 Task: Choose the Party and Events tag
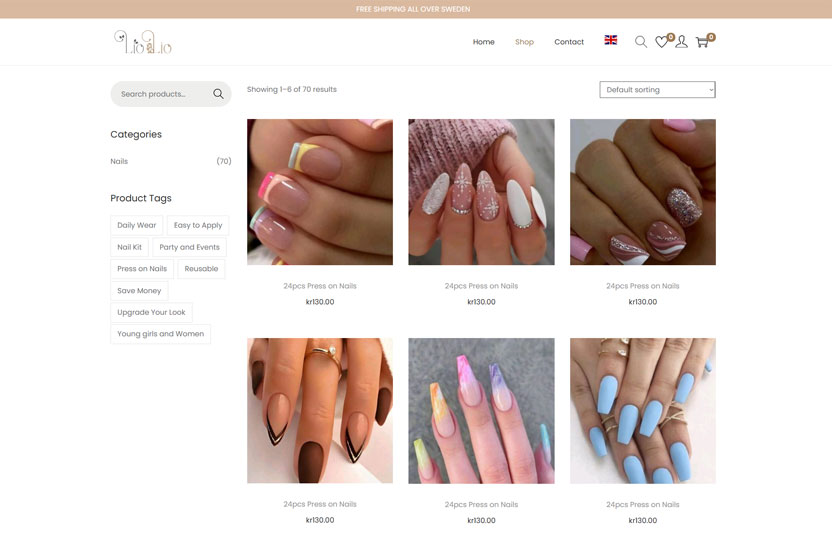(x=189, y=247)
